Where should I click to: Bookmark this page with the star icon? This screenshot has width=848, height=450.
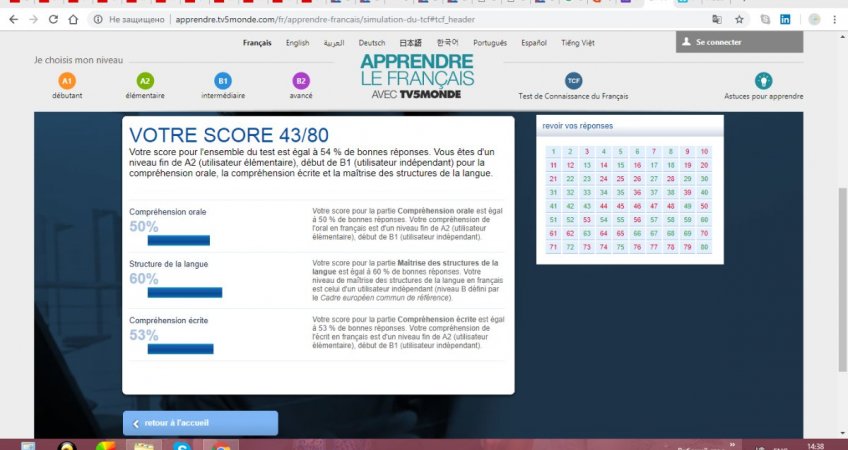click(x=739, y=19)
